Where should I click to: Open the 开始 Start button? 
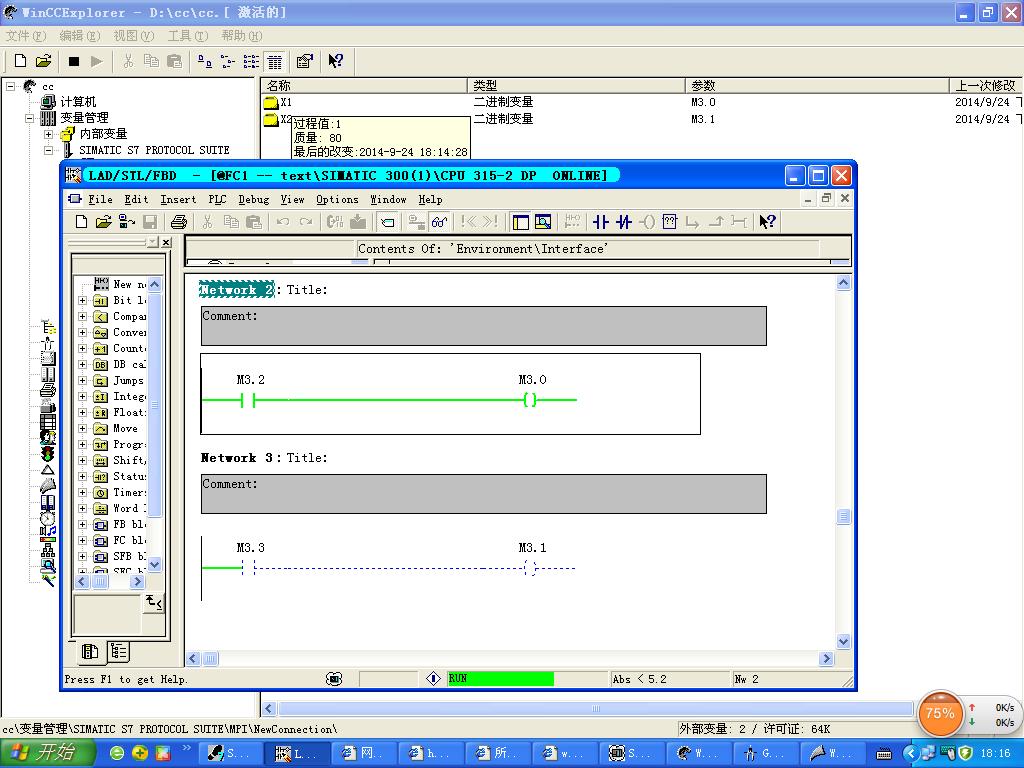point(47,753)
